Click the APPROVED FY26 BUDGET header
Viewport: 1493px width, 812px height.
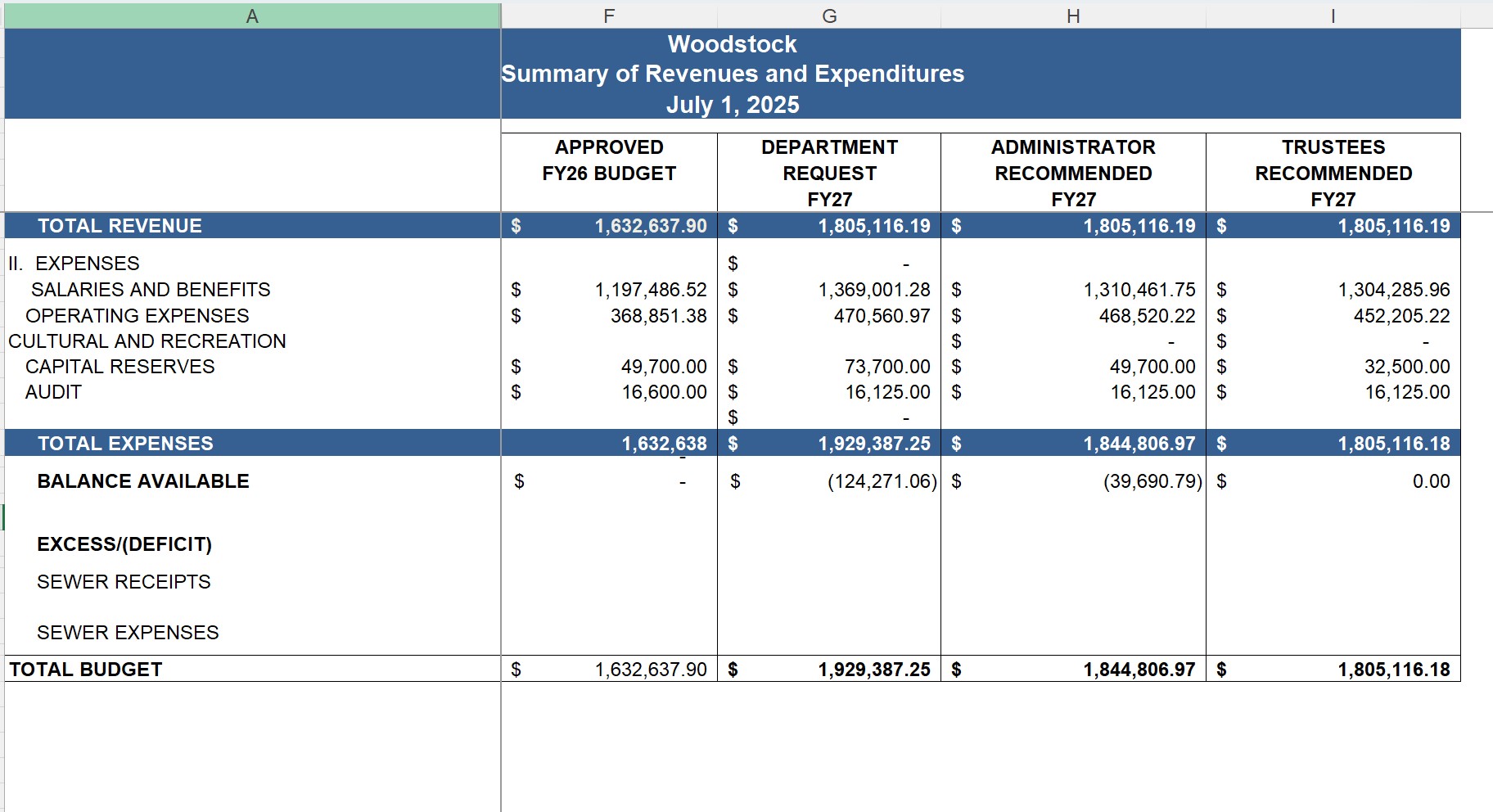pyautogui.click(x=609, y=160)
